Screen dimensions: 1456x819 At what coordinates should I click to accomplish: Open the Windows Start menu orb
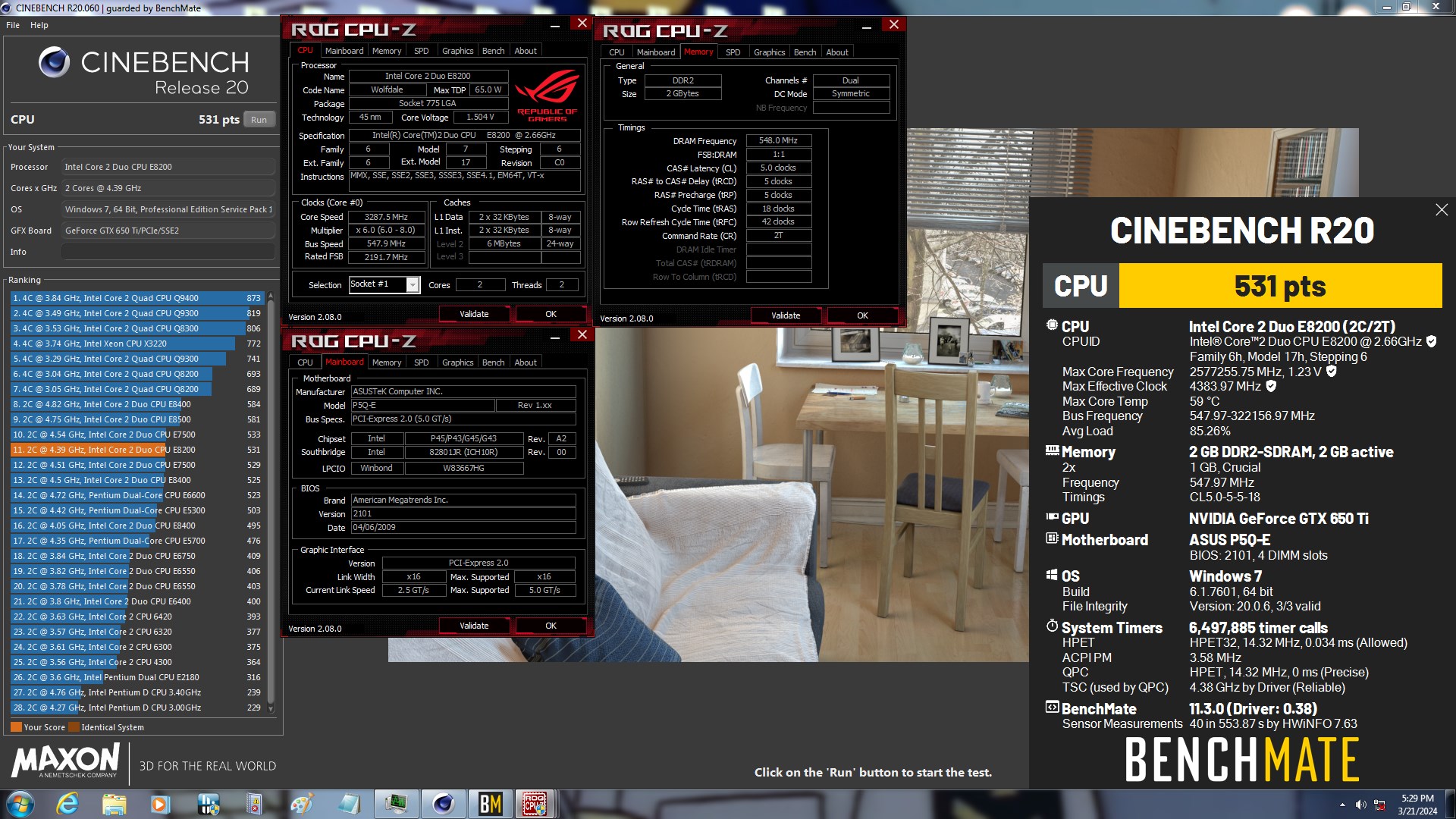[20, 804]
